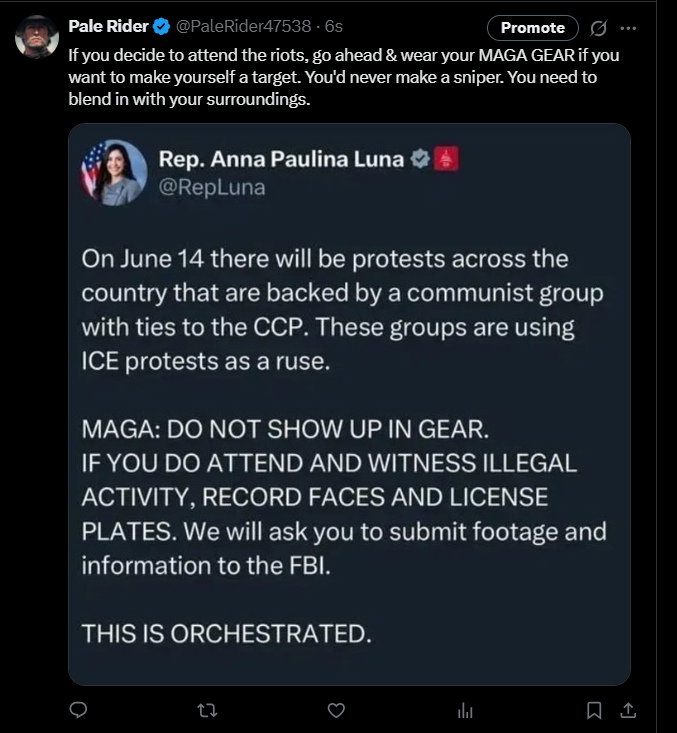Click the reply speech bubble icon
677x733 pixels.
point(78,710)
